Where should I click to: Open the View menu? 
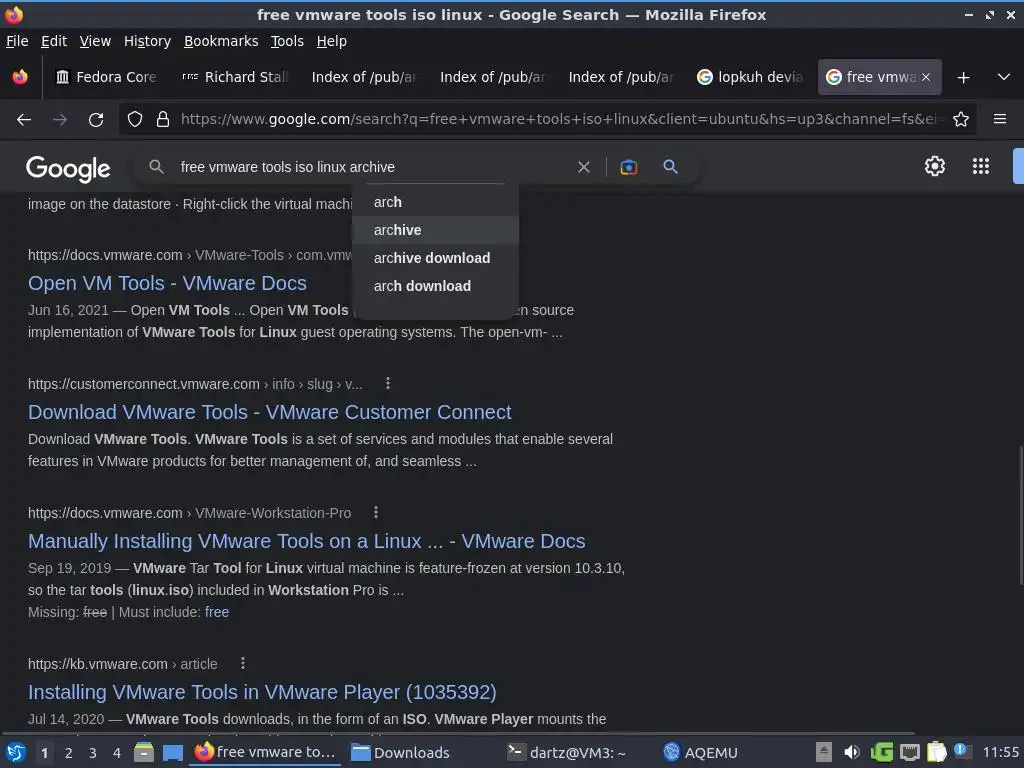click(x=95, y=41)
